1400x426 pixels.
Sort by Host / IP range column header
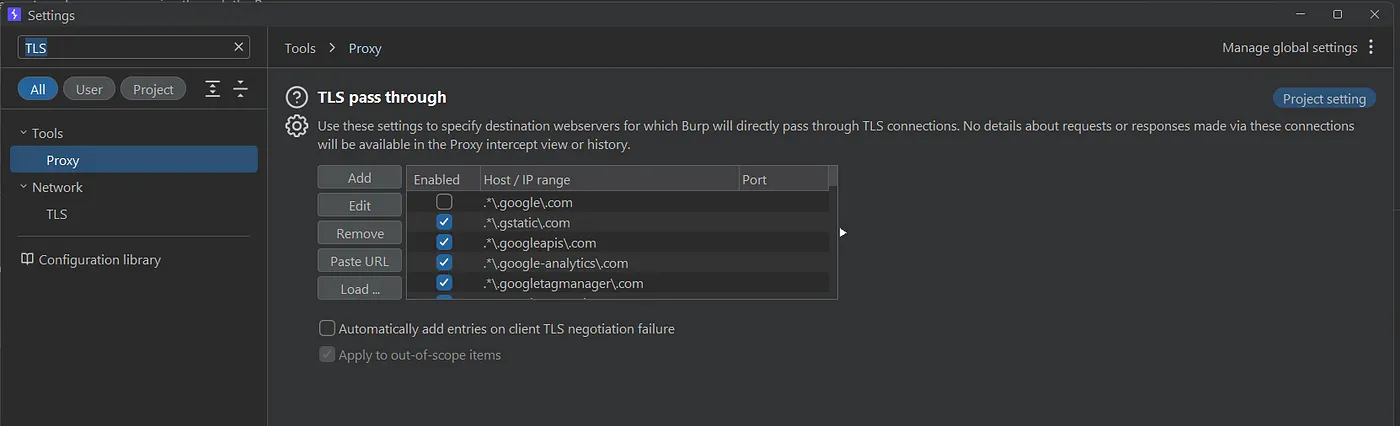click(608, 179)
